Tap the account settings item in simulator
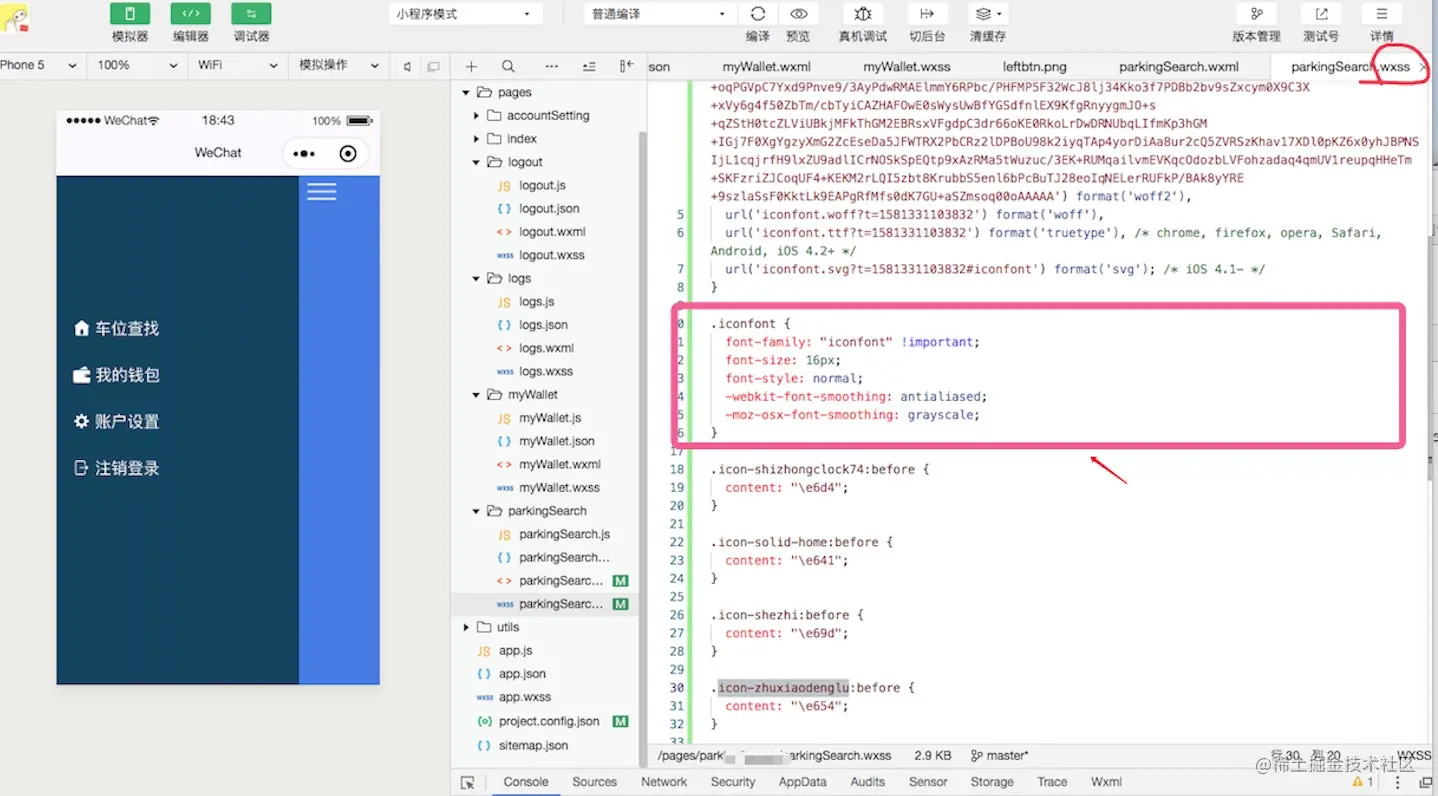1438x796 pixels. [116, 422]
